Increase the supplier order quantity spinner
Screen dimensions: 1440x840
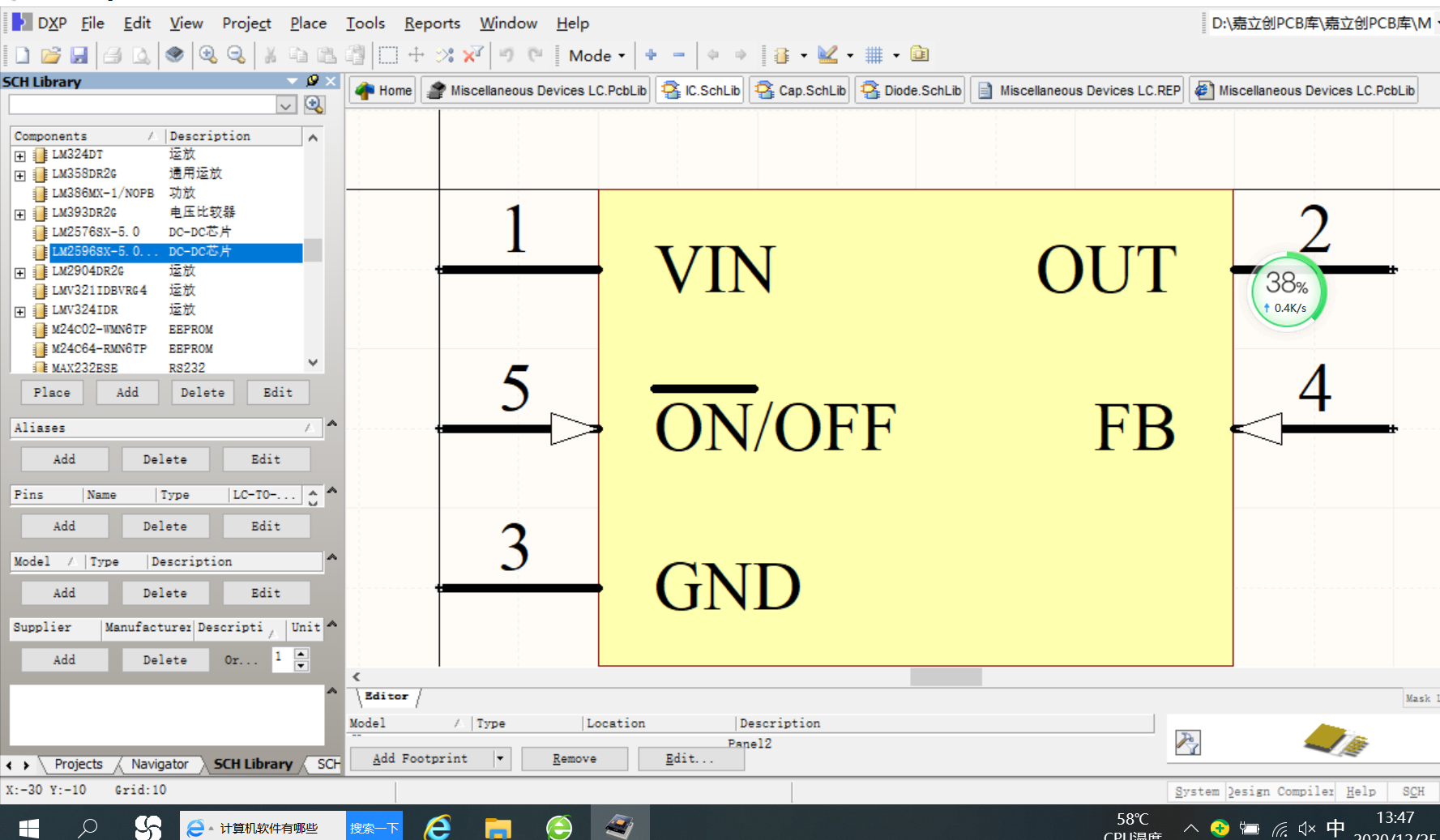[301, 652]
